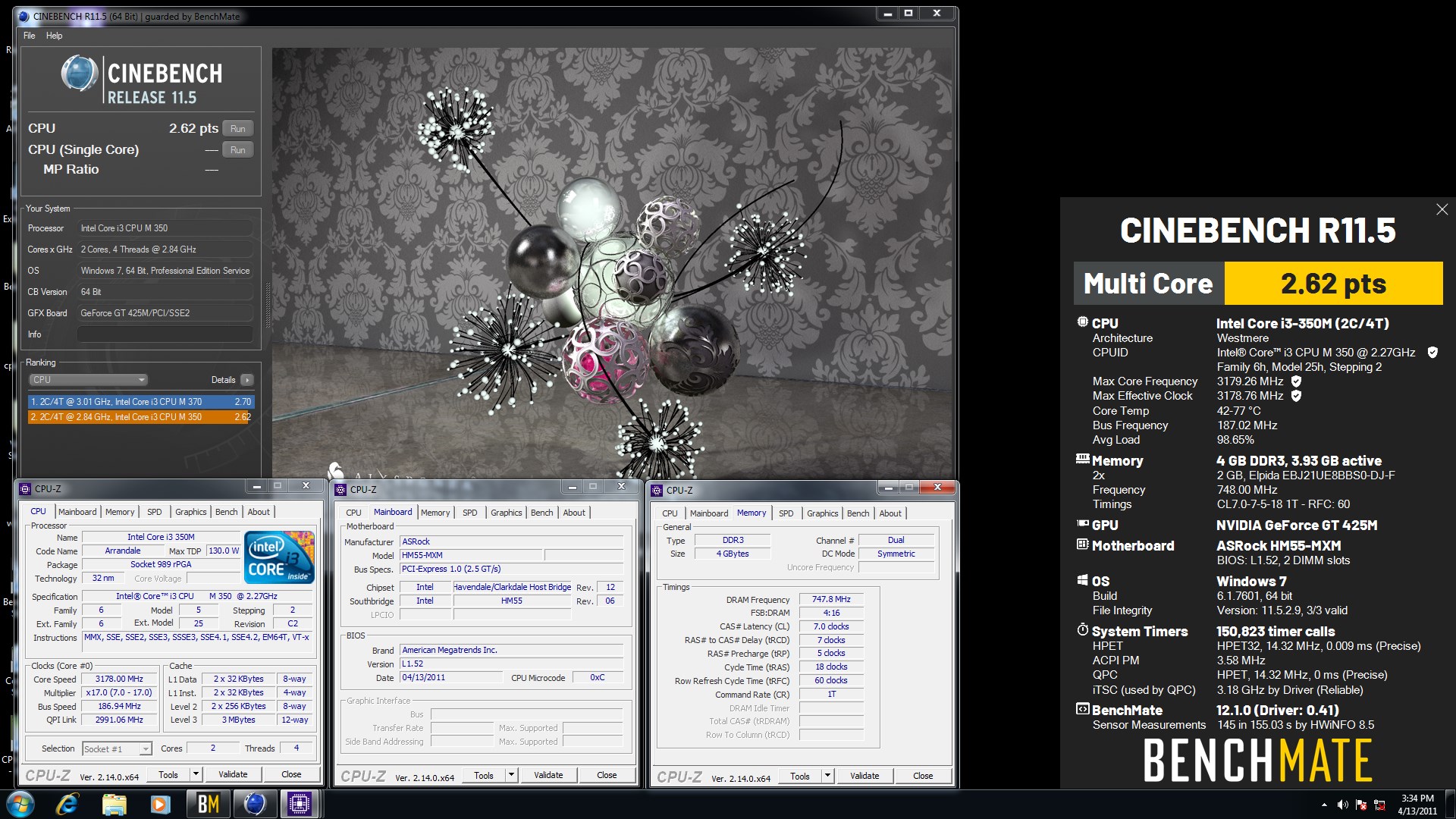The width and height of the screenshot is (1456, 819).
Task: Open the File menu in Cinebench
Action: click(x=29, y=36)
